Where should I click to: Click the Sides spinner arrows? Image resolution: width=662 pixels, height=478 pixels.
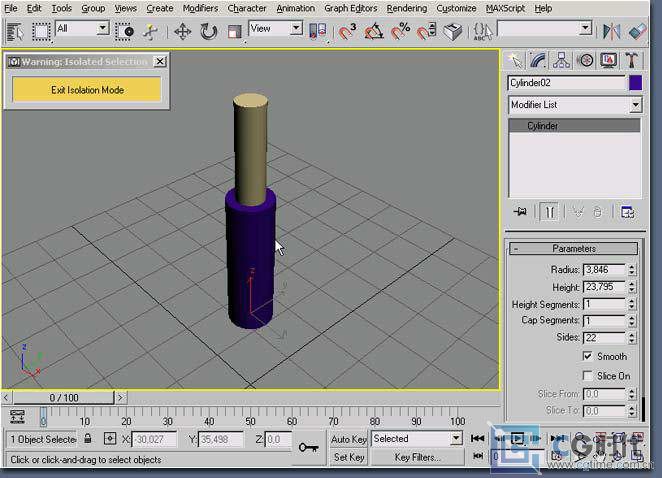(632, 338)
